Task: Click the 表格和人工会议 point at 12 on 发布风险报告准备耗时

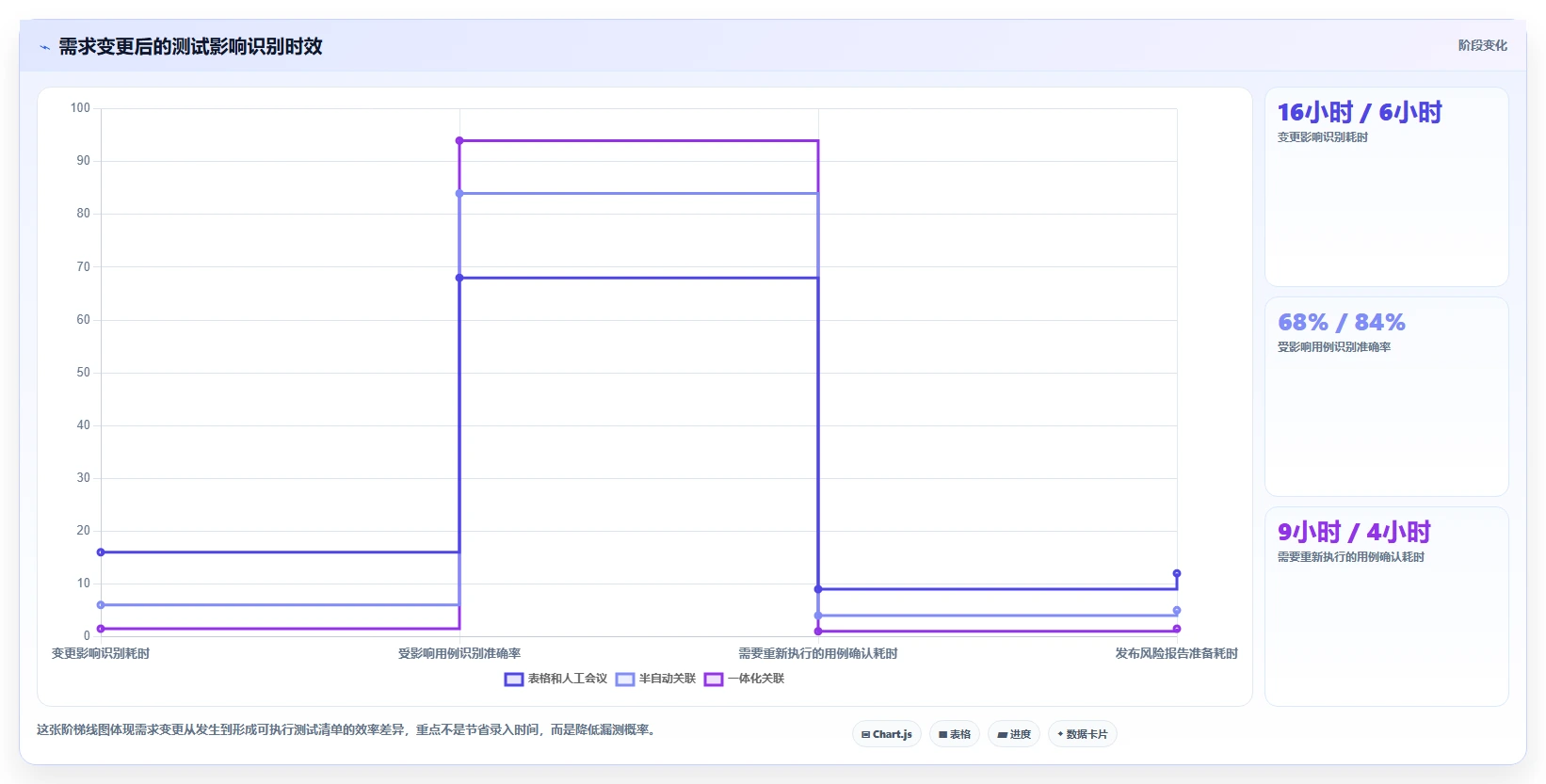Action: click(x=1177, y=573)
